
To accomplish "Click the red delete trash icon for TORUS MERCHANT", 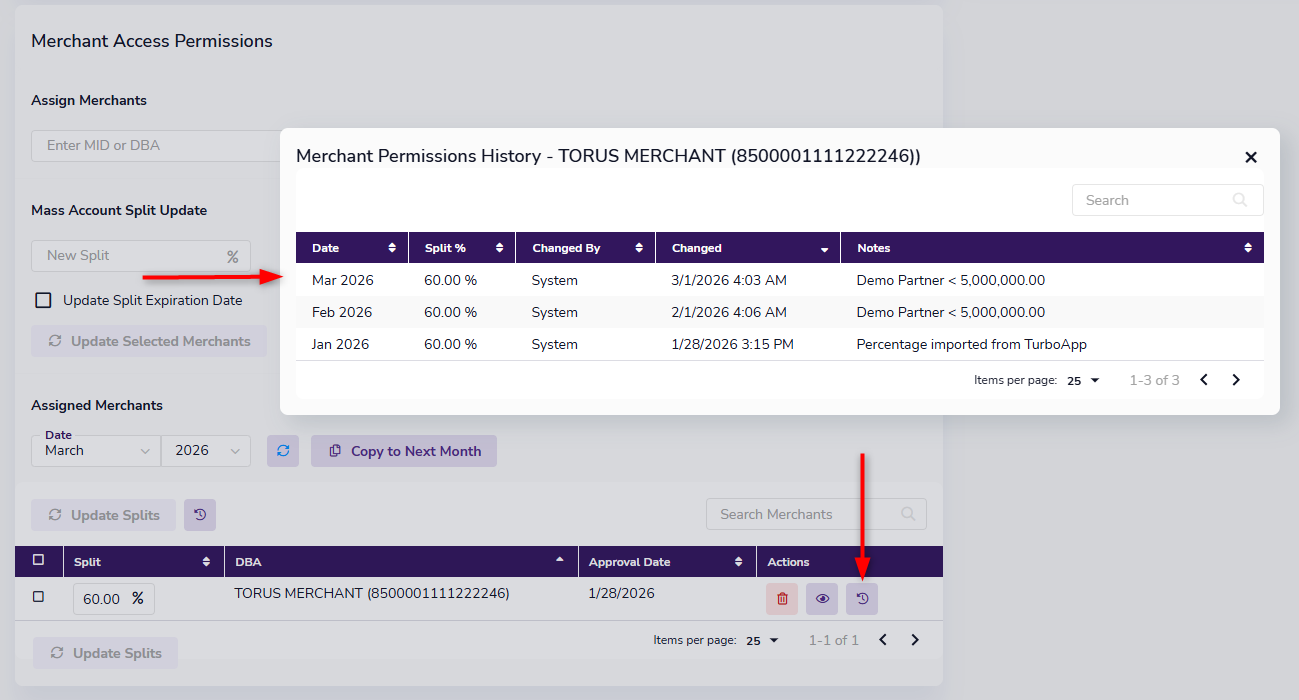I will [x=782, y=599].
